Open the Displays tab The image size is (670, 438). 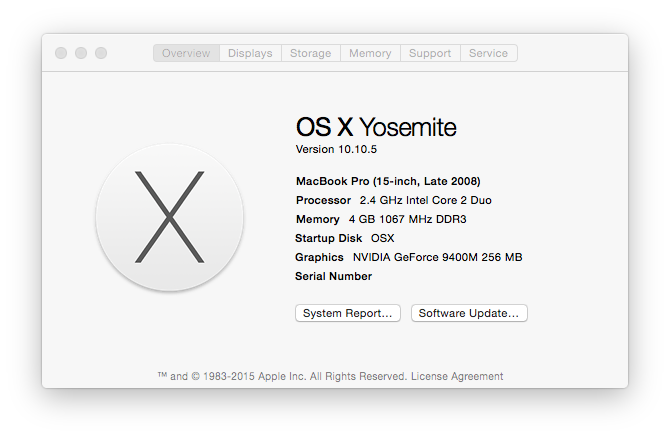250,53
